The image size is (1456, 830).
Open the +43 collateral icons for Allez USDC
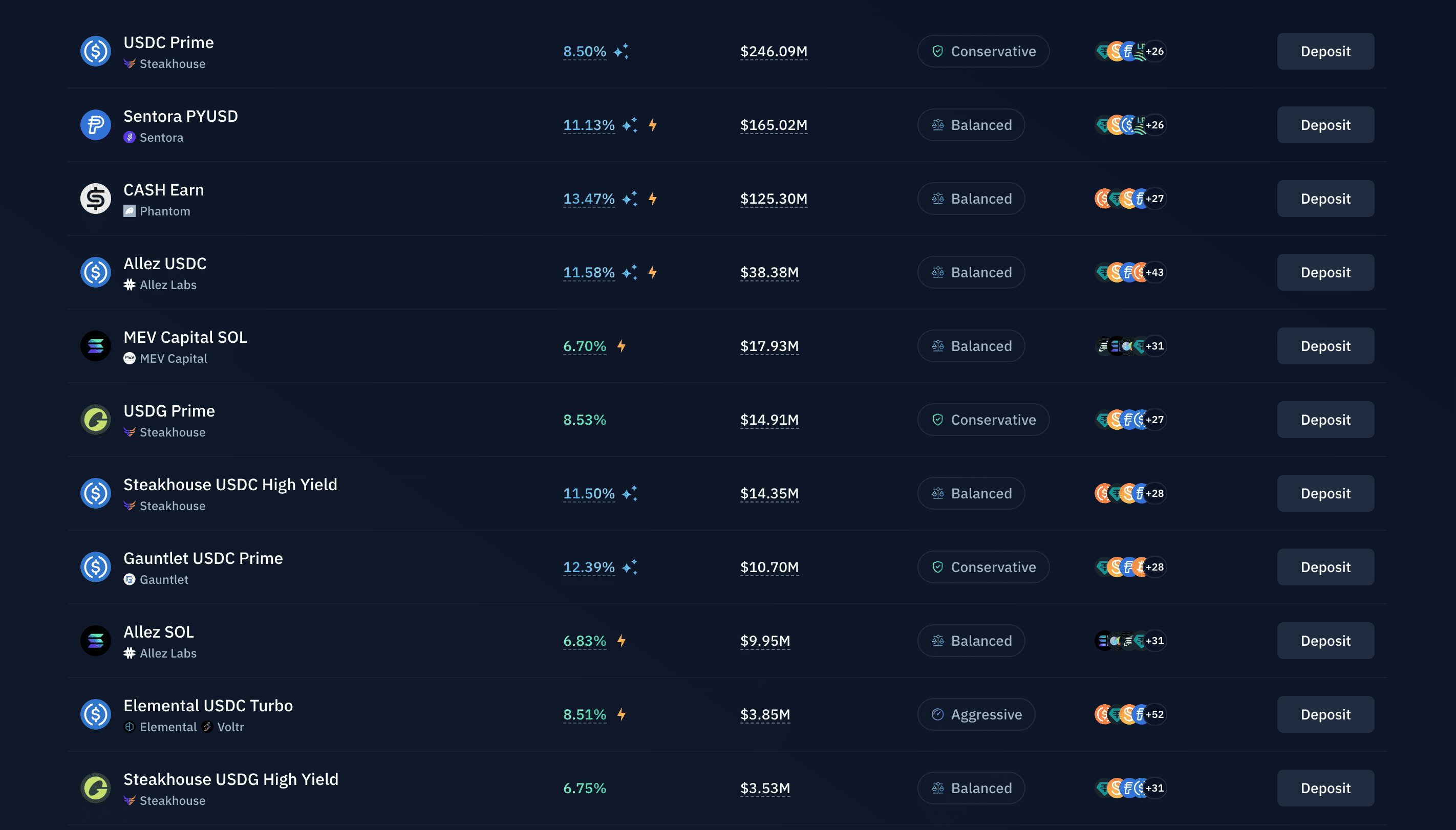pyautogui.click(x=1154, y=272)
